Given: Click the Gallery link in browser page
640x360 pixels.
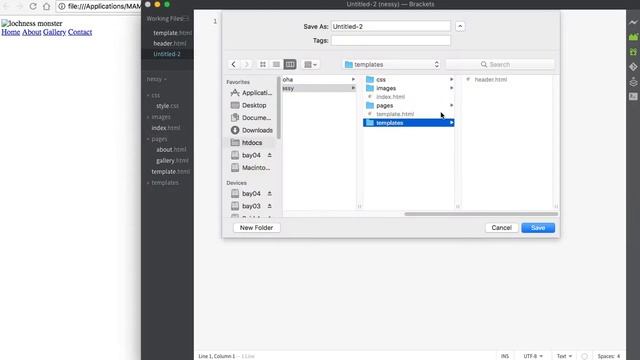Looking at the screenshot, I should tap(54, 32).
